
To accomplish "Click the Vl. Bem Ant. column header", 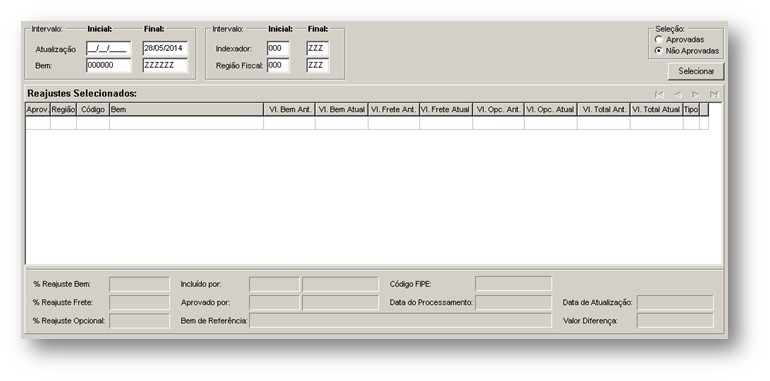I will 289,109.
